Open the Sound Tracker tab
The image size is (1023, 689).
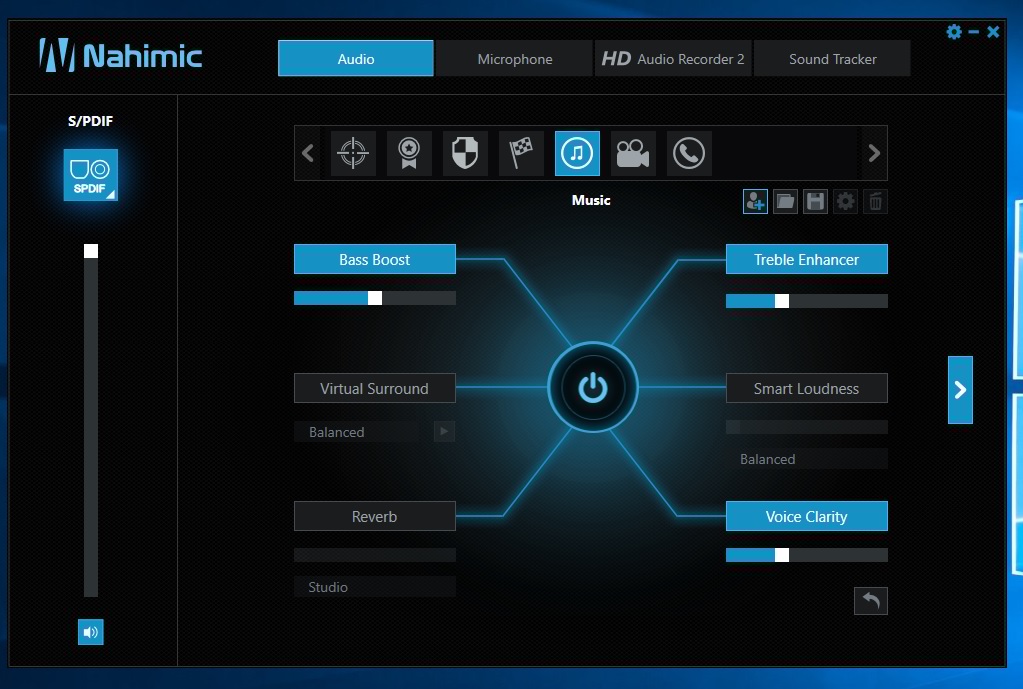click(x=832, y=59)
